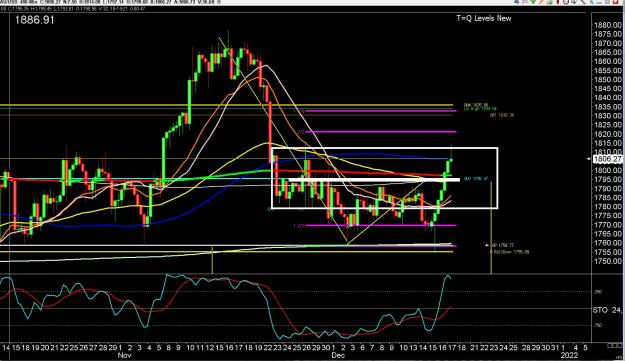Click 1835.00 on the price axis
Screen dimensions: 625x361
click(x=607, y=107)
